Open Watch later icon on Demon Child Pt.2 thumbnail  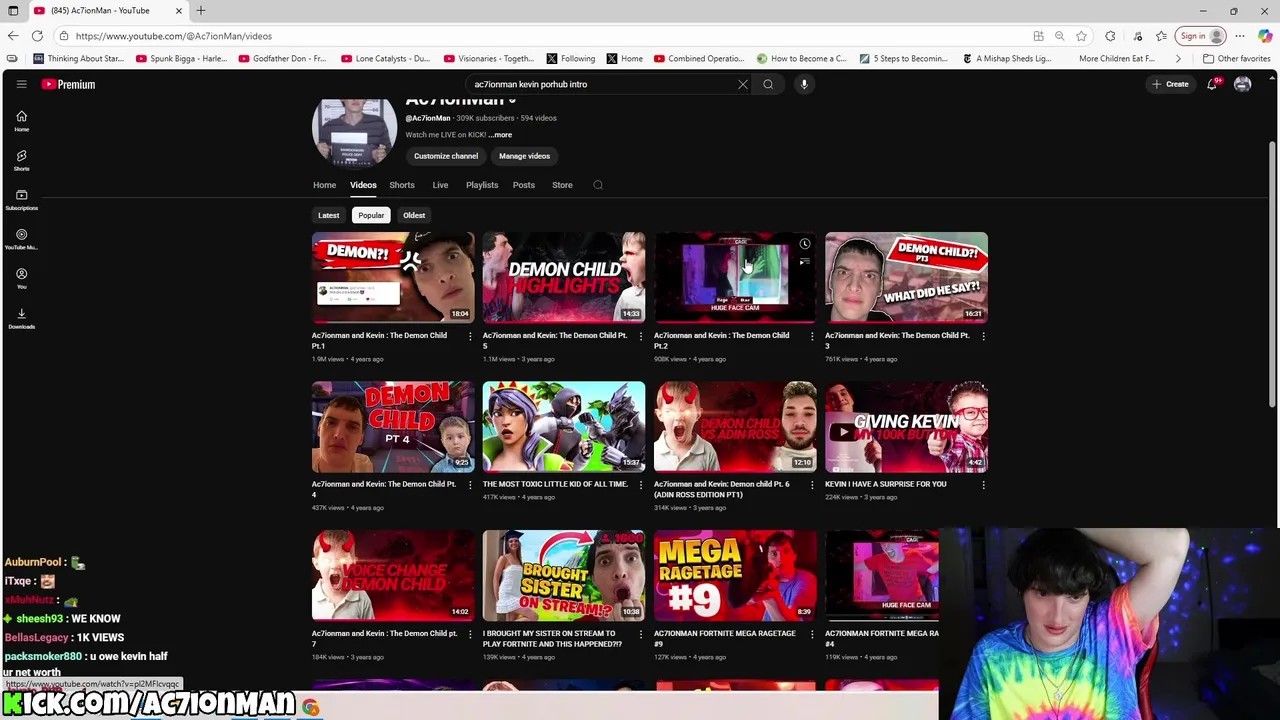804,244
